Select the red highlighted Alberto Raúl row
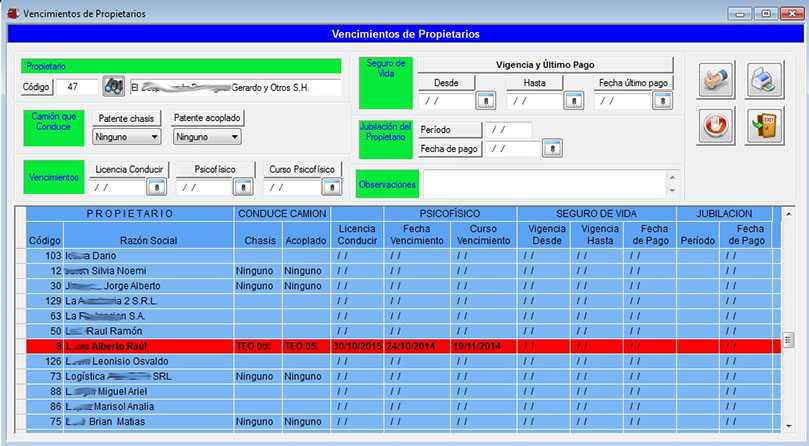 point(400,345)
